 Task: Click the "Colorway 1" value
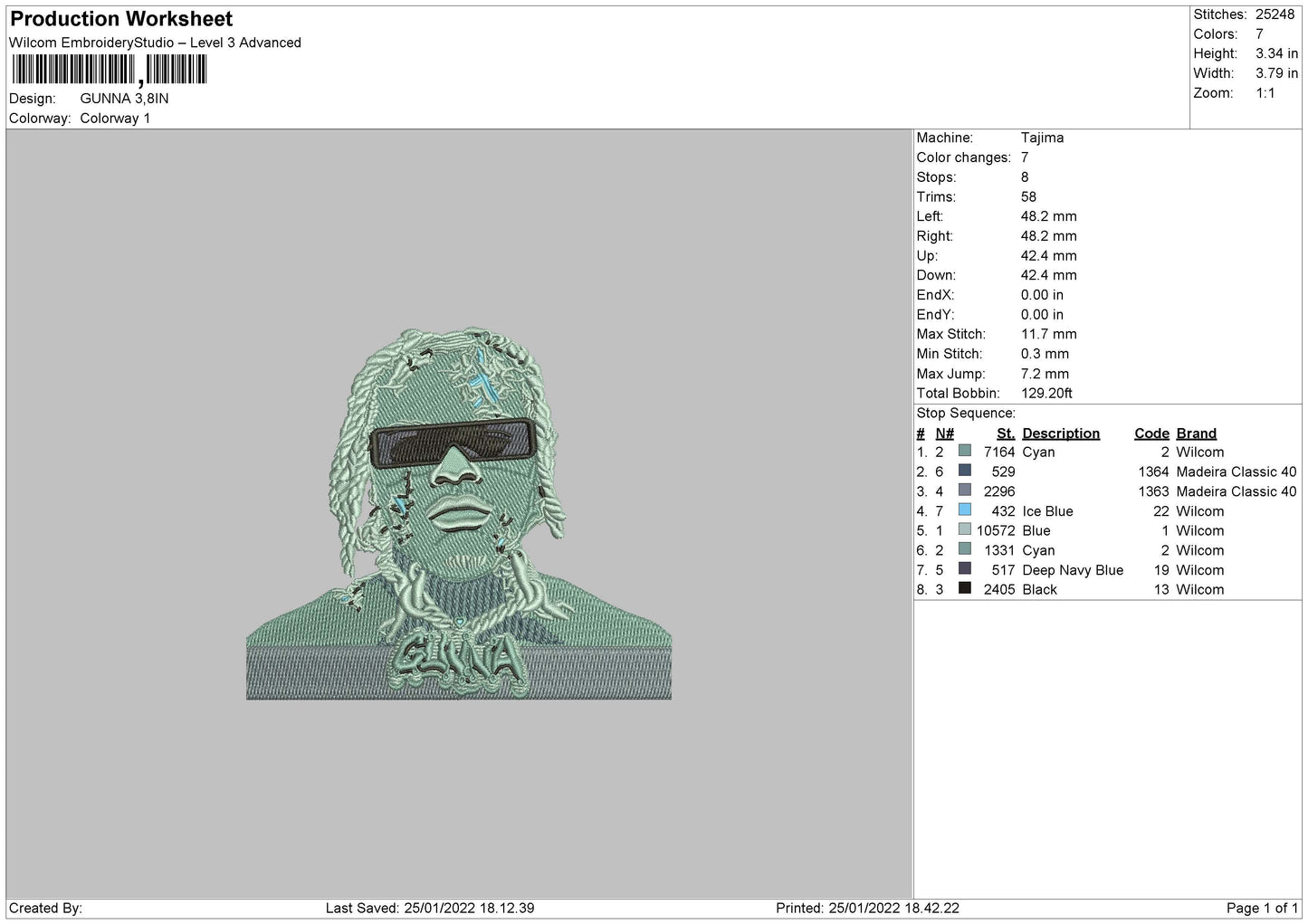point(115,119)
